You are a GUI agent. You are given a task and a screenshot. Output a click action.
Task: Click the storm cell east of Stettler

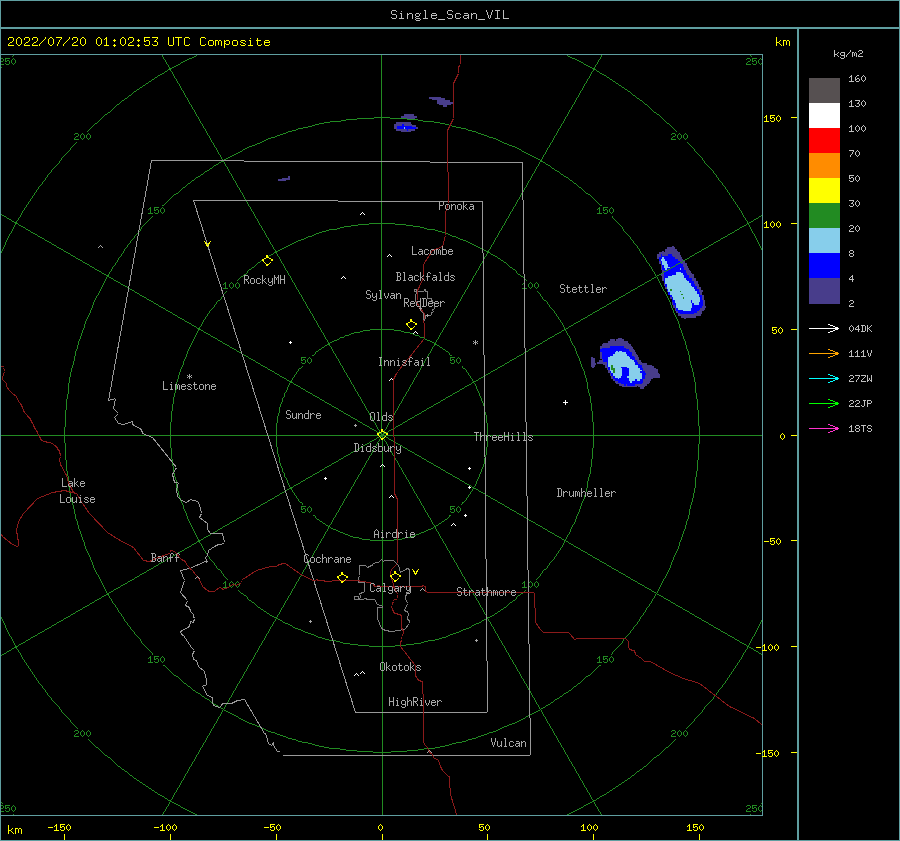681,282
